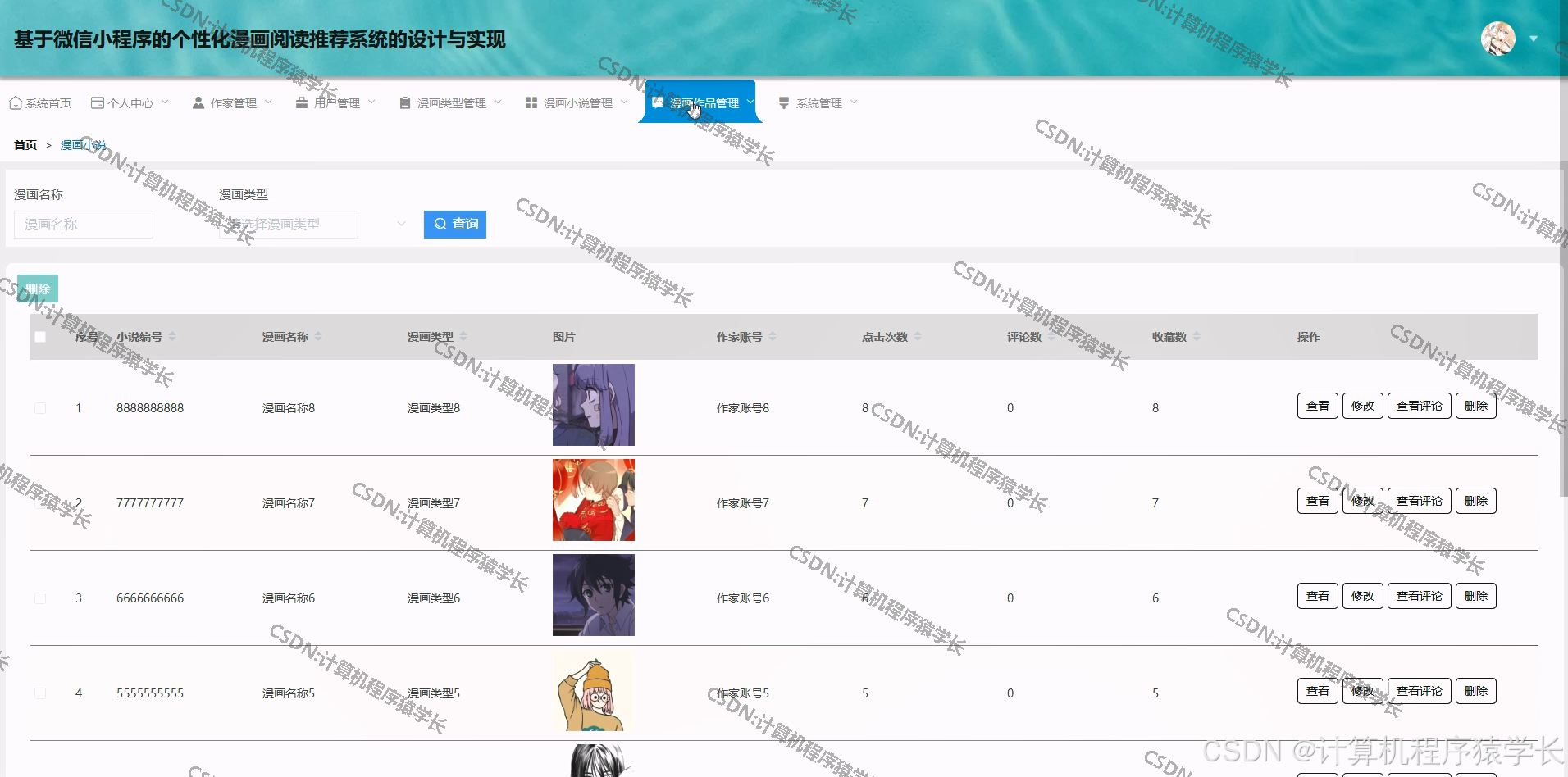
Task: Open 漫画小说管理 menu item
Action: point(577,103)
